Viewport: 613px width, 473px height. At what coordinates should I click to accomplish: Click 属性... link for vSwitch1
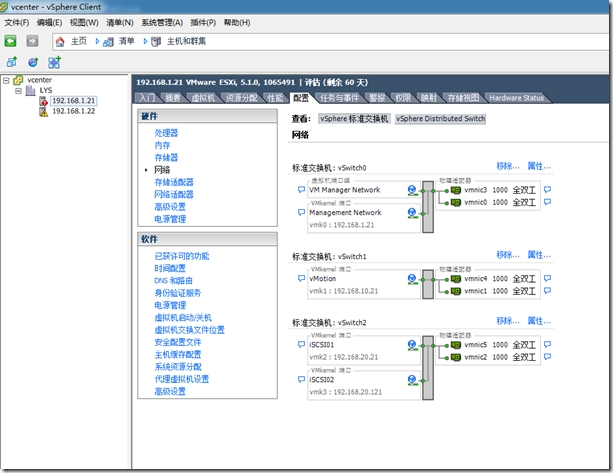[x=539, y=255]
